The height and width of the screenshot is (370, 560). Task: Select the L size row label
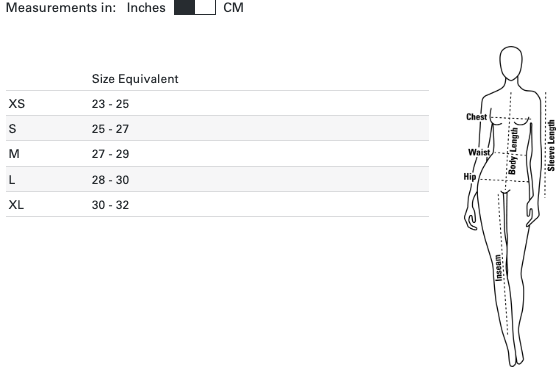point(12,180)
